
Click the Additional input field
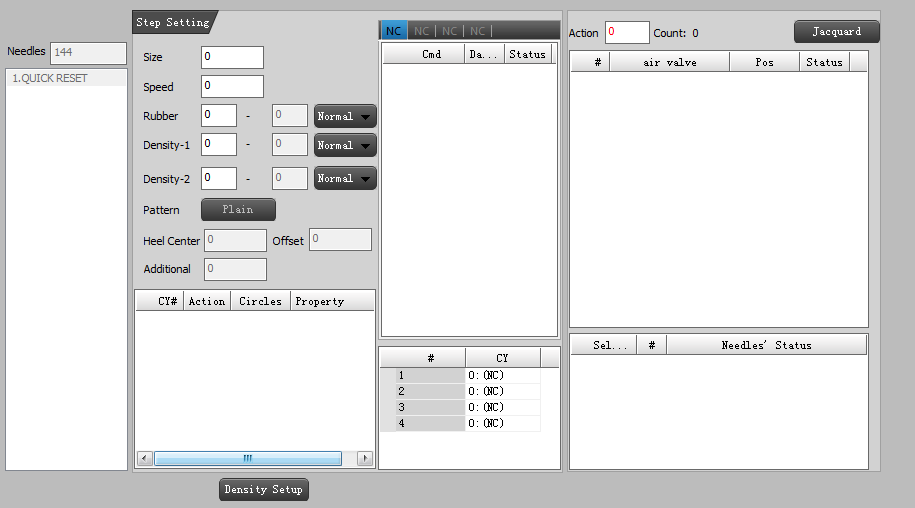[x=235, y=269]
